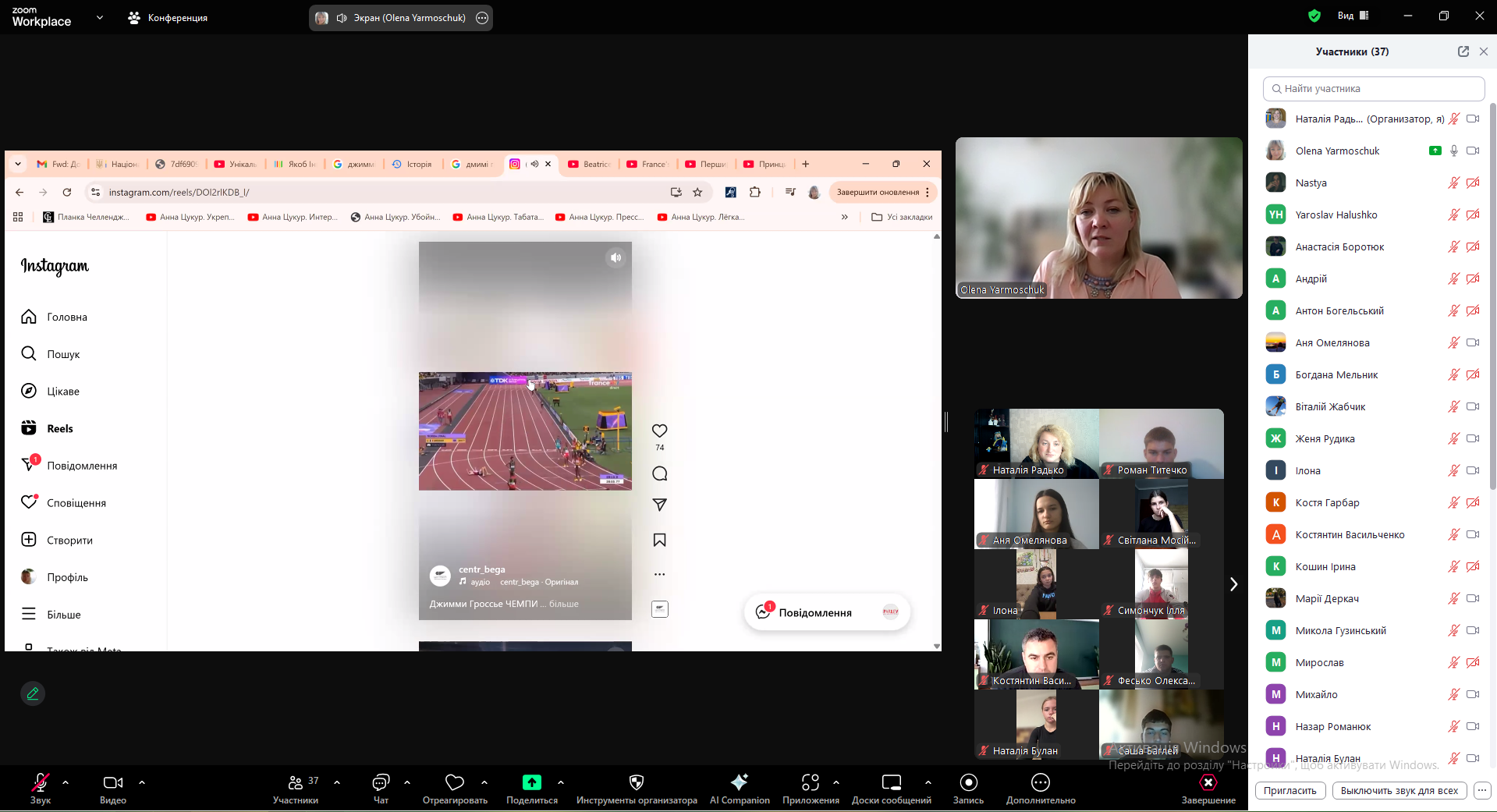Click the Mute All button

(1399, 791)
